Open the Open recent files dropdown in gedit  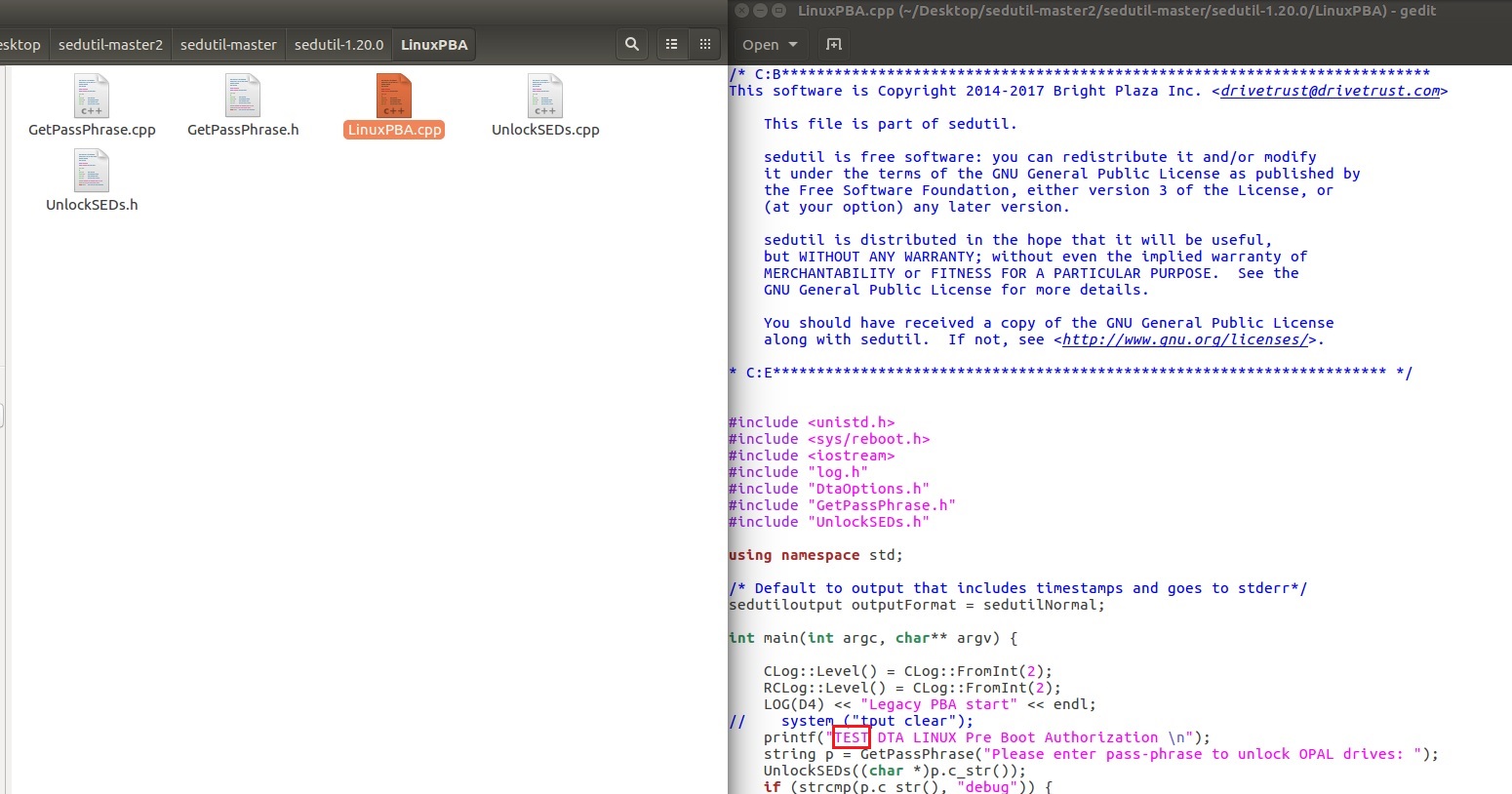click(770, 45)
